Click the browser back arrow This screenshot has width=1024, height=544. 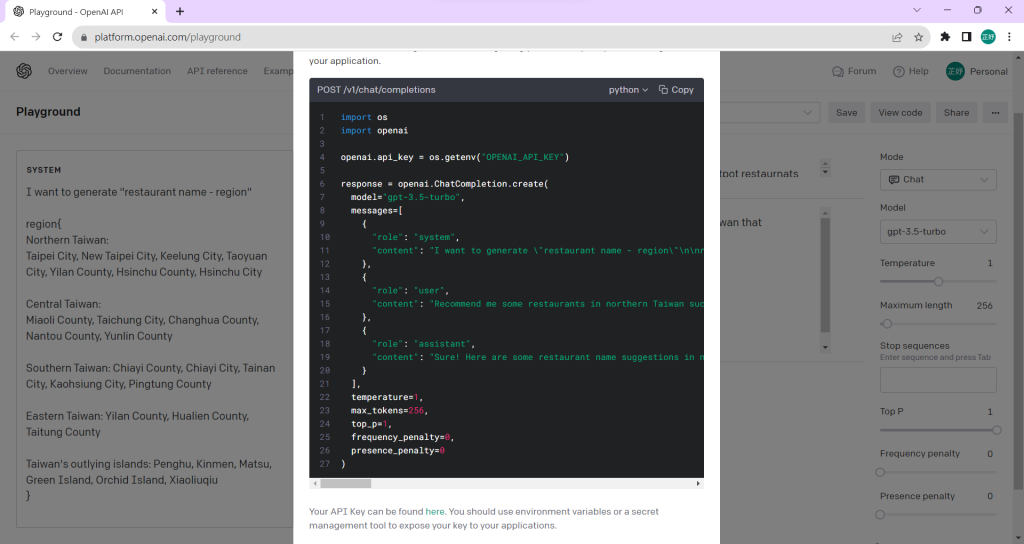(x=14, y=37)
